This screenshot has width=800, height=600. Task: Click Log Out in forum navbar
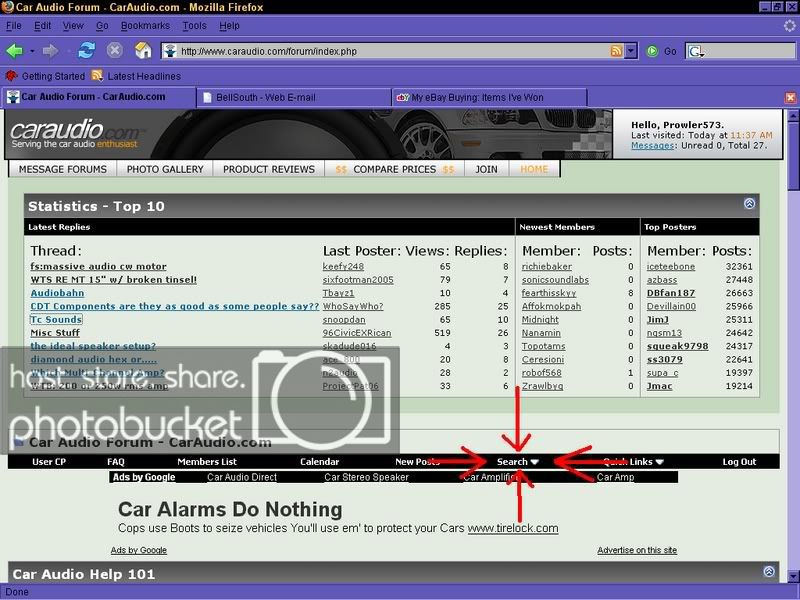click(739, 462)
